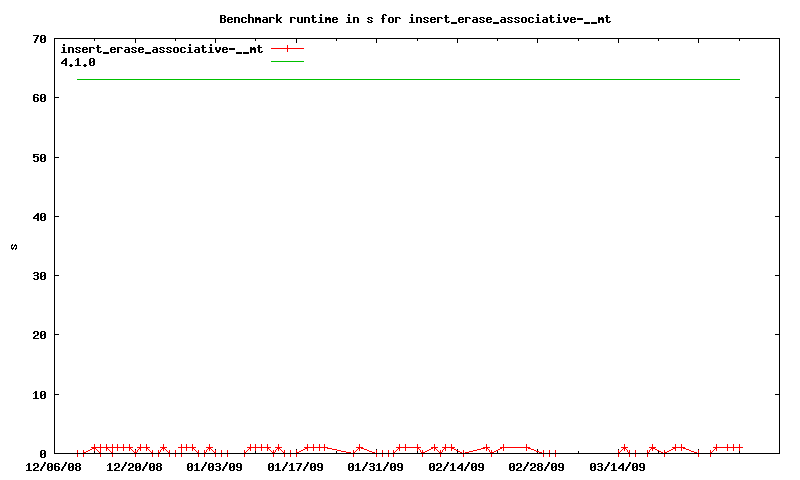Click the 30 y-axis tick label

click(40, 276)
